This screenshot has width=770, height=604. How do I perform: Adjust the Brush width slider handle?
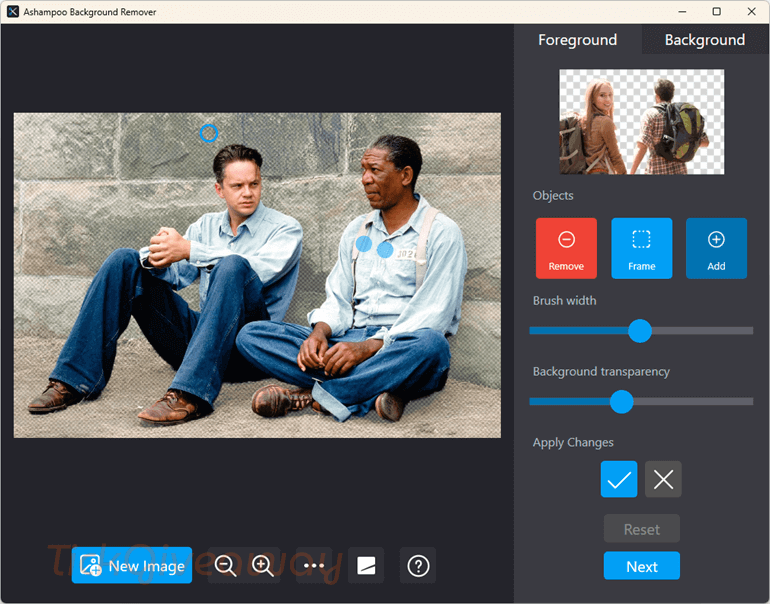coord(640,331)
